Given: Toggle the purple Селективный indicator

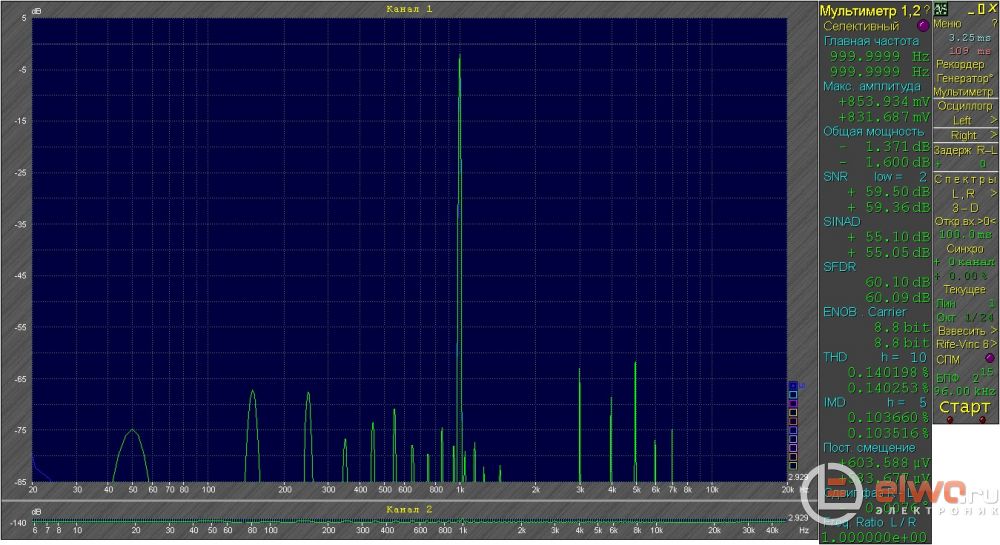Looking at the screenshot, I should click(921, 25).
